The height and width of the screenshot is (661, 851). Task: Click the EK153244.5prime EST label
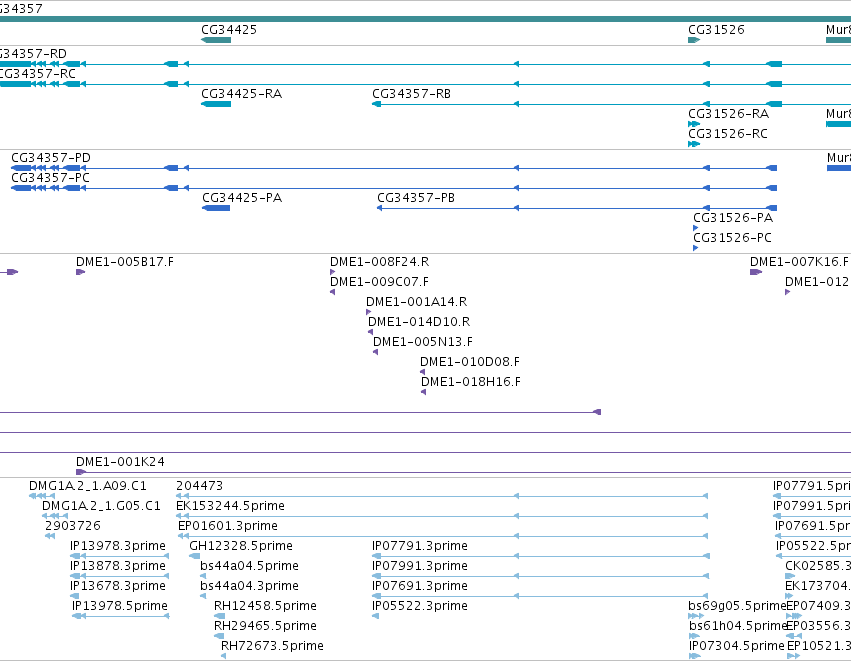tap(230, 506)
